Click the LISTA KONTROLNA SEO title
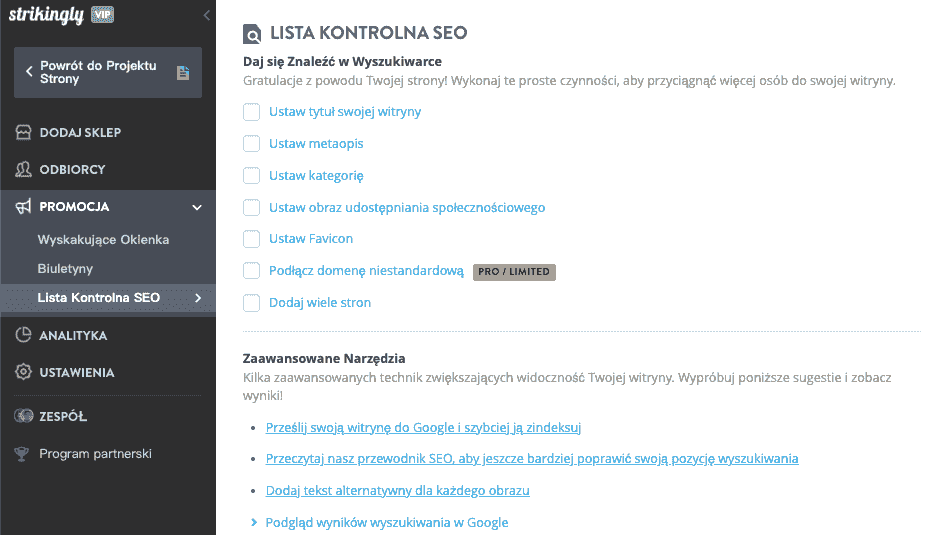 368,33
